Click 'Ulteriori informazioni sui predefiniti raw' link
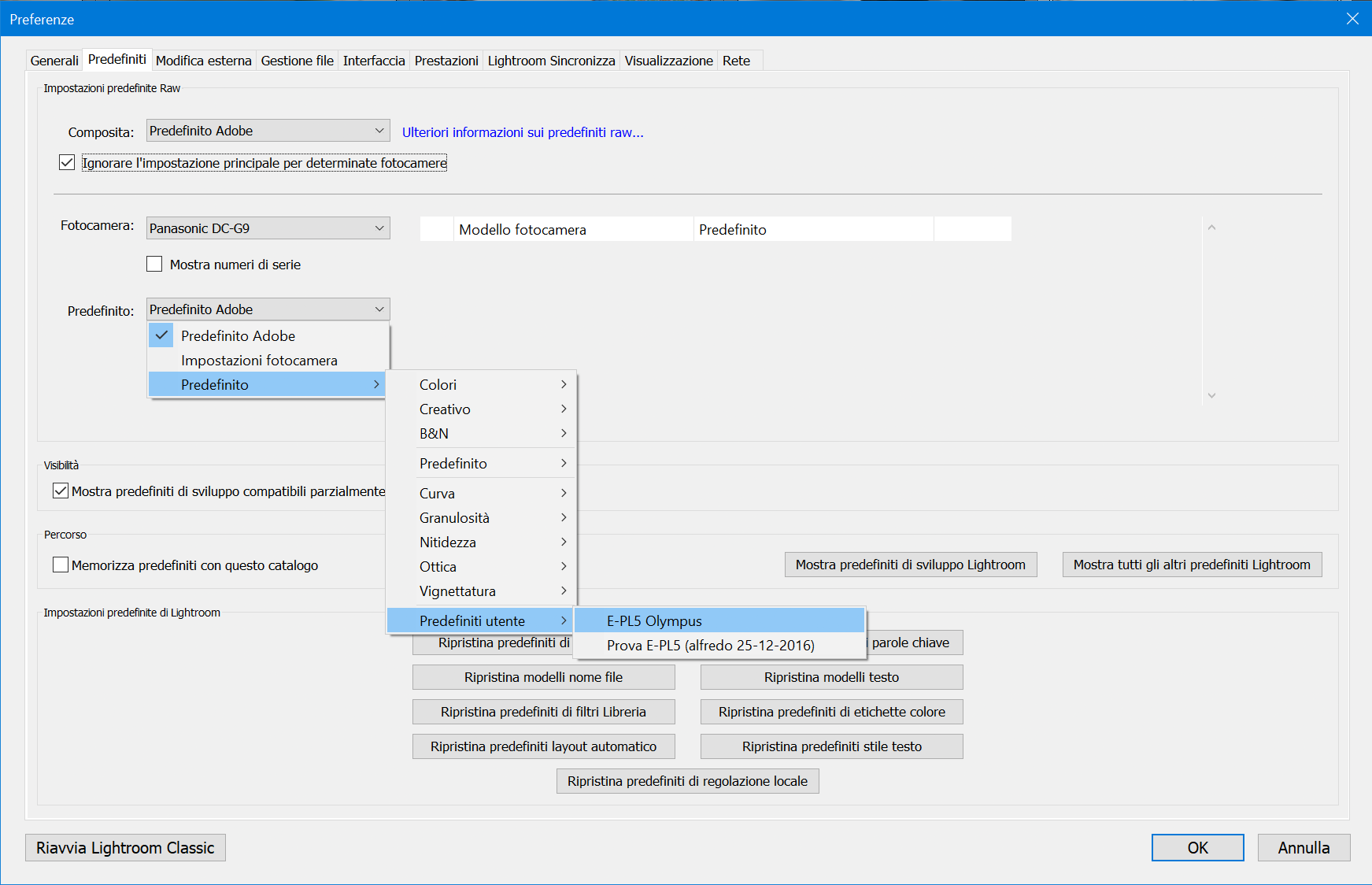The image size is (1372, 885). [x=523, y=132]
